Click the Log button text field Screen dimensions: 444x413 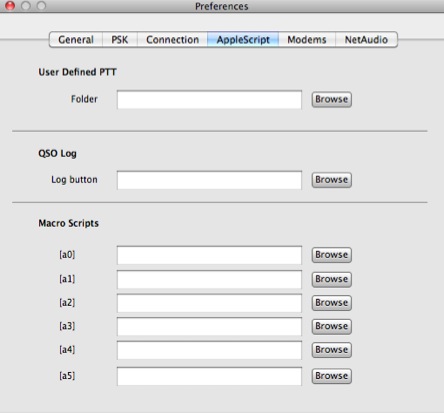click(209, 180)
